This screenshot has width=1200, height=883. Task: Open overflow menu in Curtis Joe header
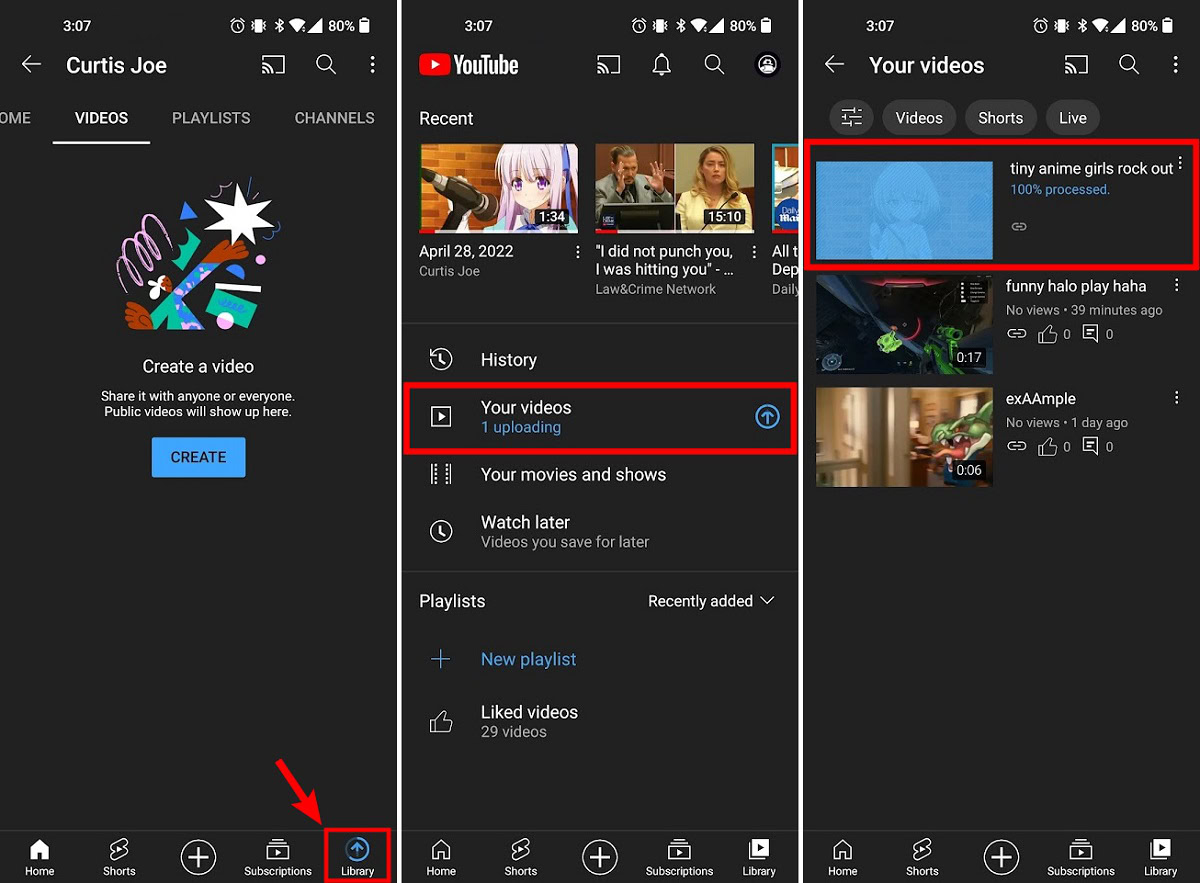(x=372, y=65)
